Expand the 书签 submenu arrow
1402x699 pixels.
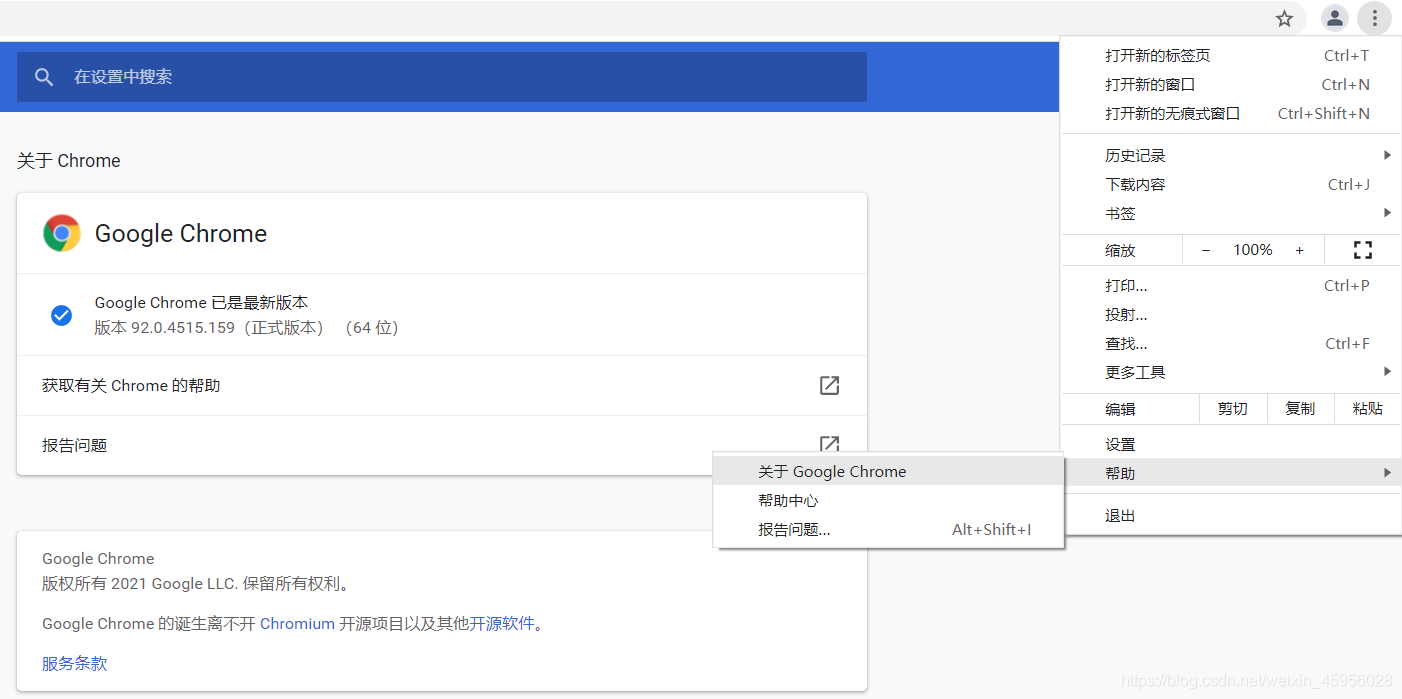[x=1387, y=213]
